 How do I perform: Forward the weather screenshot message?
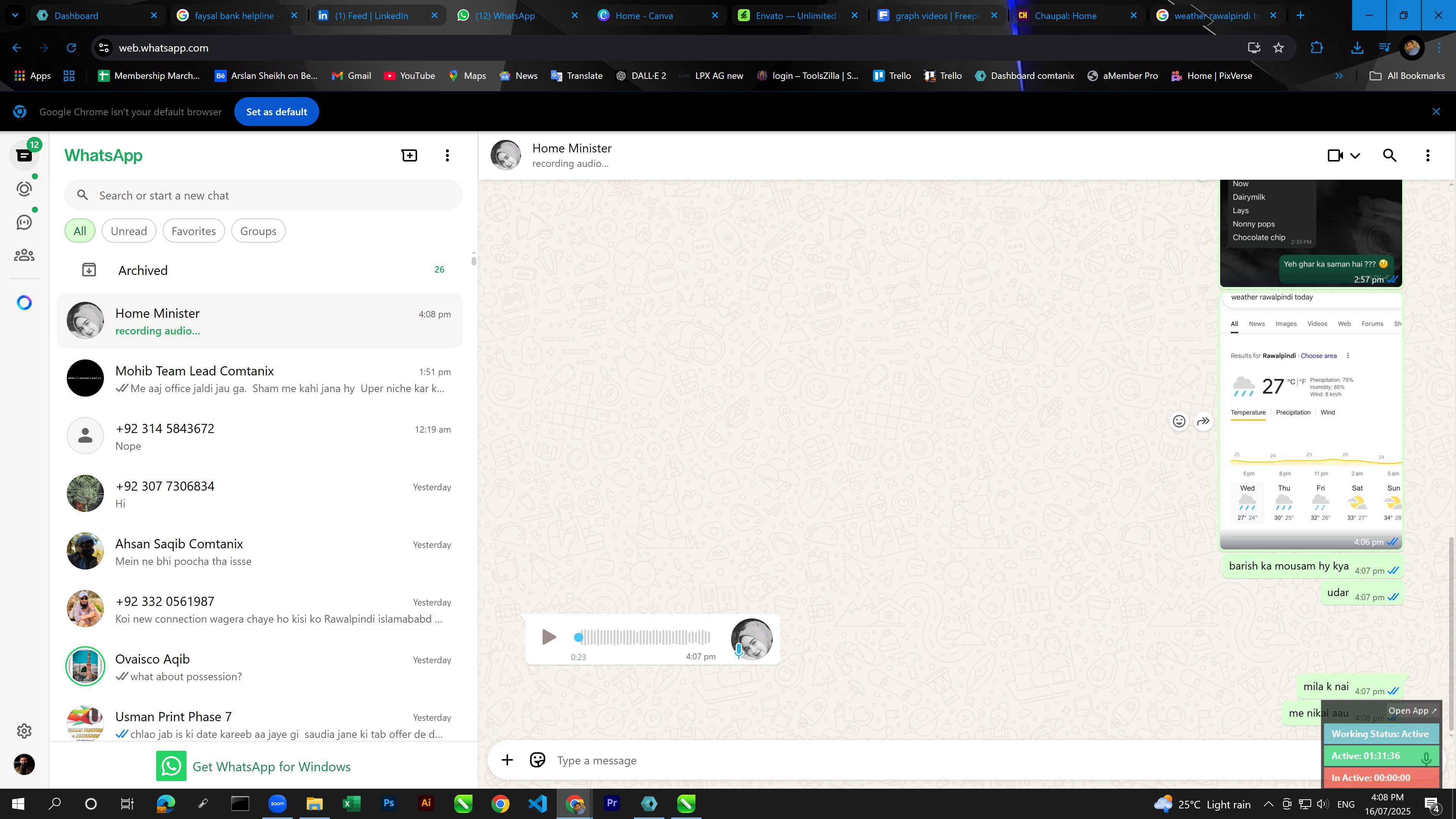coord(1203,421)
